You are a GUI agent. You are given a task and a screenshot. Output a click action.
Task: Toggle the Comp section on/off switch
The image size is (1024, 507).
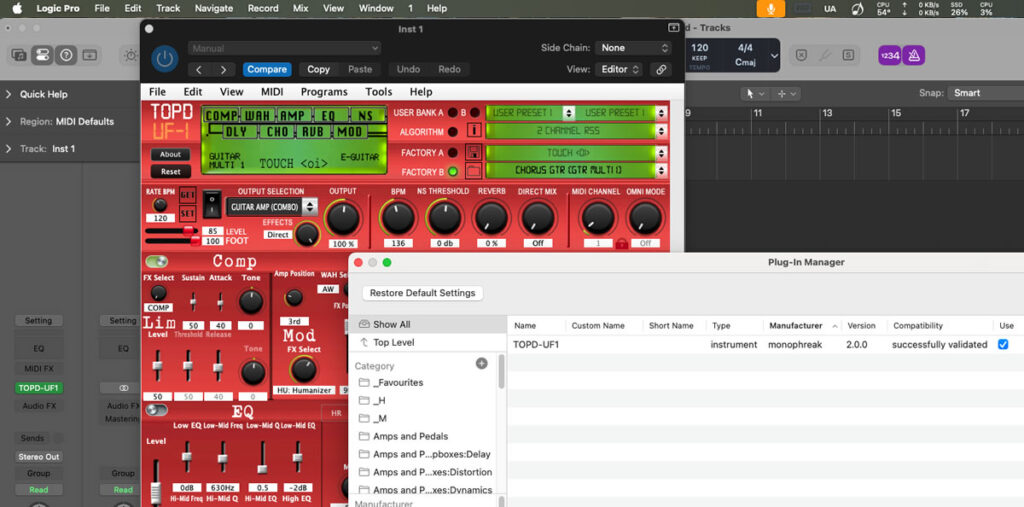157,261
